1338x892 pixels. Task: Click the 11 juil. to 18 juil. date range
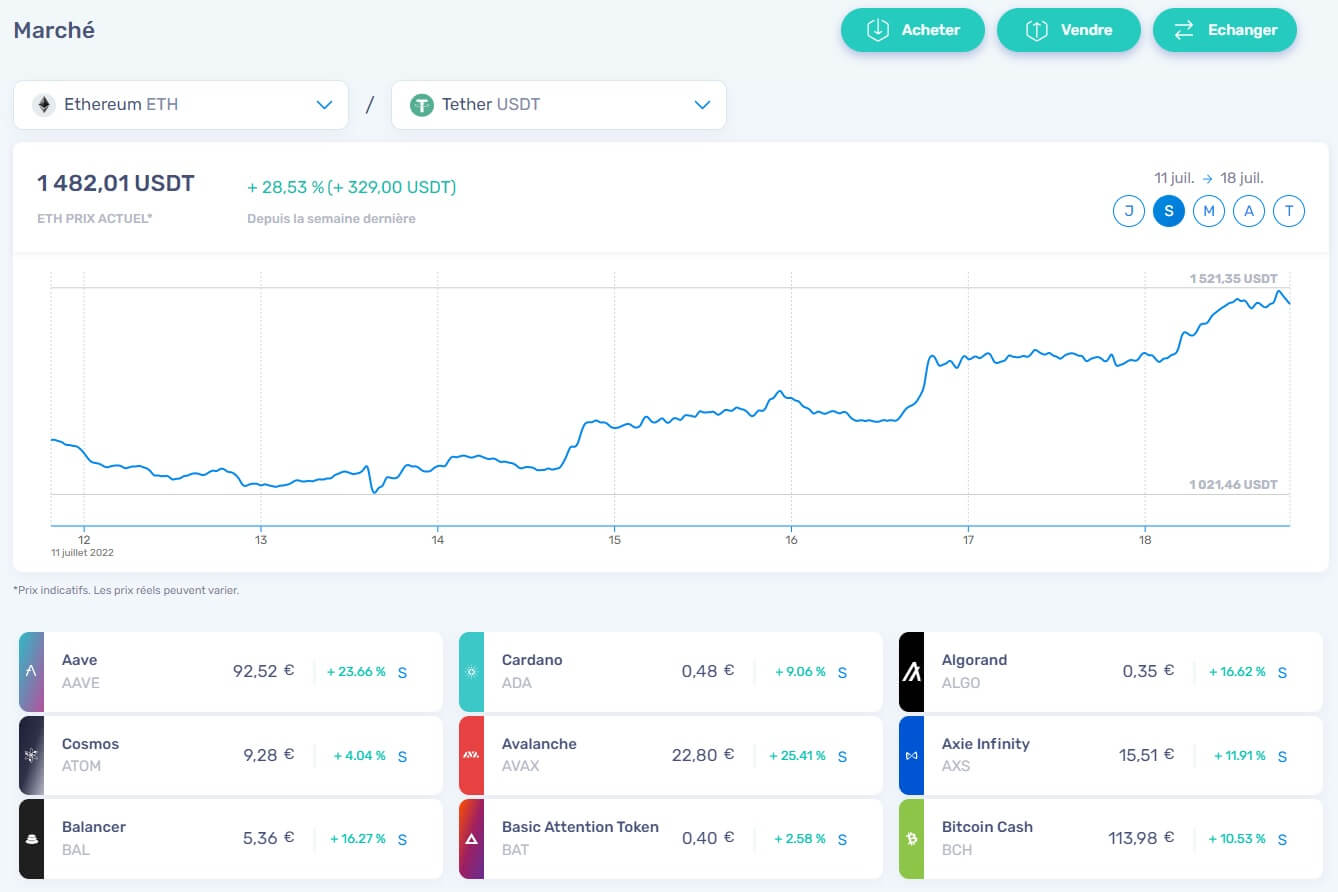tap(1209, 178)
